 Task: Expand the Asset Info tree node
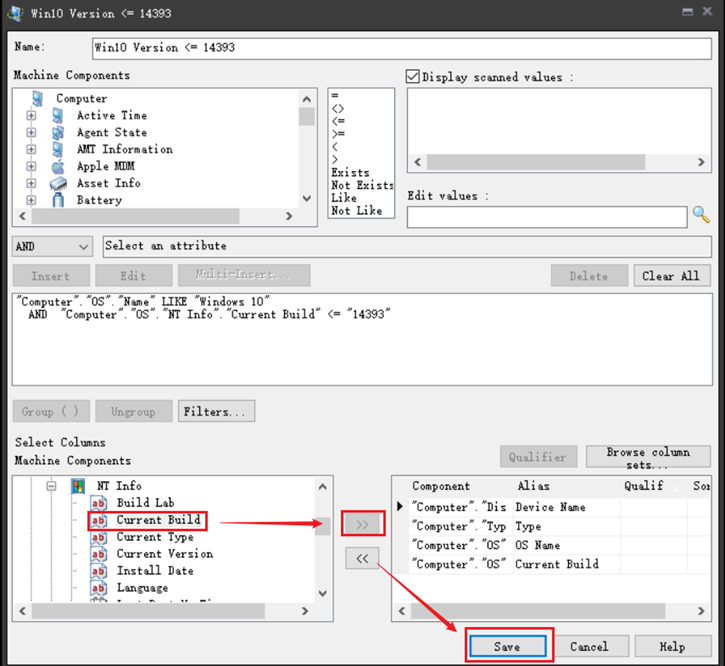pyautogui.click(x=31, y=183)
